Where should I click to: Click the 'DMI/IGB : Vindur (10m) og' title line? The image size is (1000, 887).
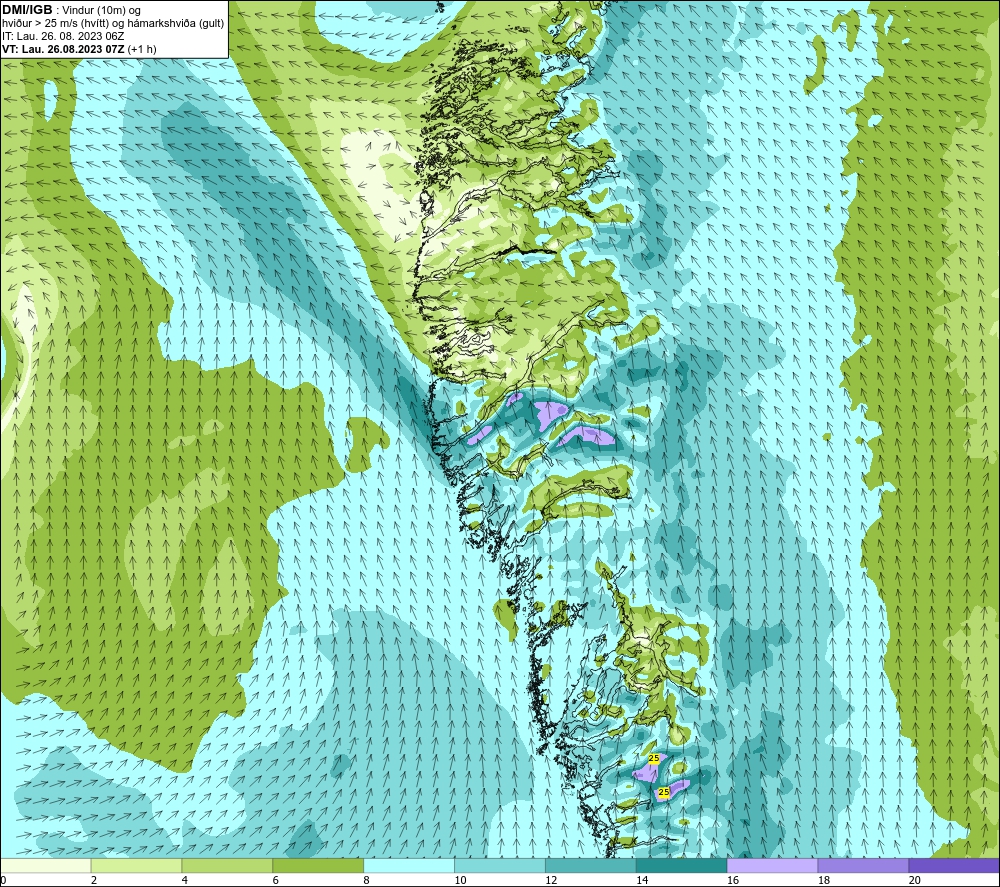pyautogui.click(x=71, y=10)
